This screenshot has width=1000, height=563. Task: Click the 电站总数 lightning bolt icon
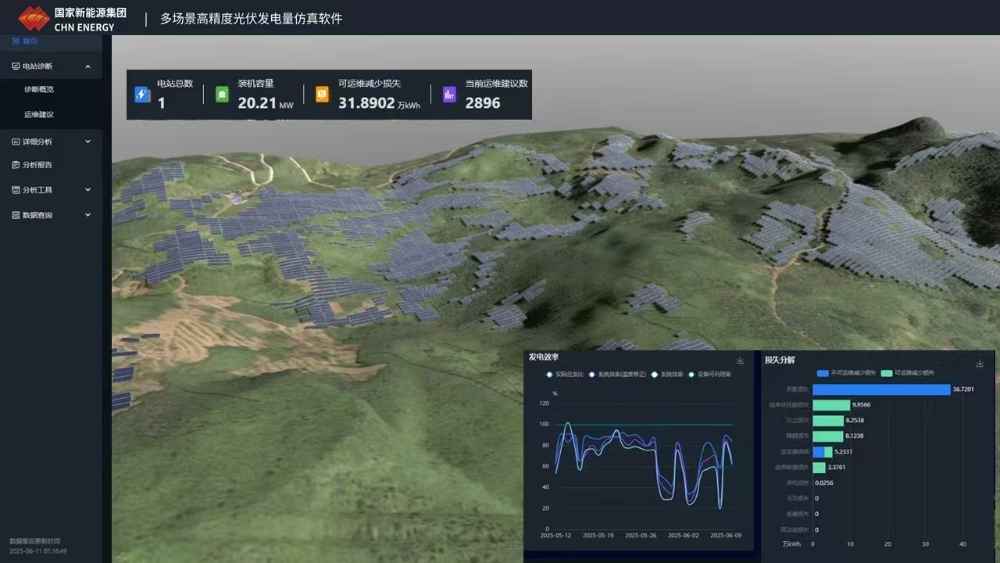click(142, 95)
